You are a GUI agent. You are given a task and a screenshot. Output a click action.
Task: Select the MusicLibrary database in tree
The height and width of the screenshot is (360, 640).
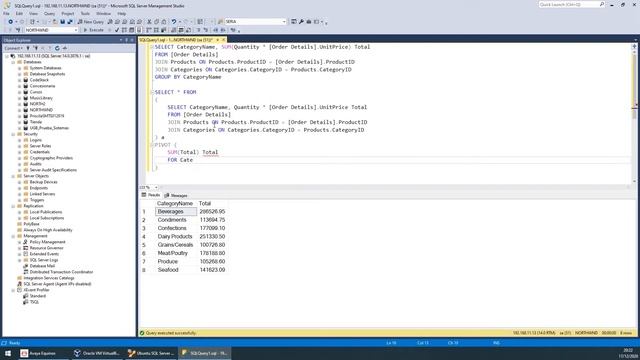coord(41,98)
